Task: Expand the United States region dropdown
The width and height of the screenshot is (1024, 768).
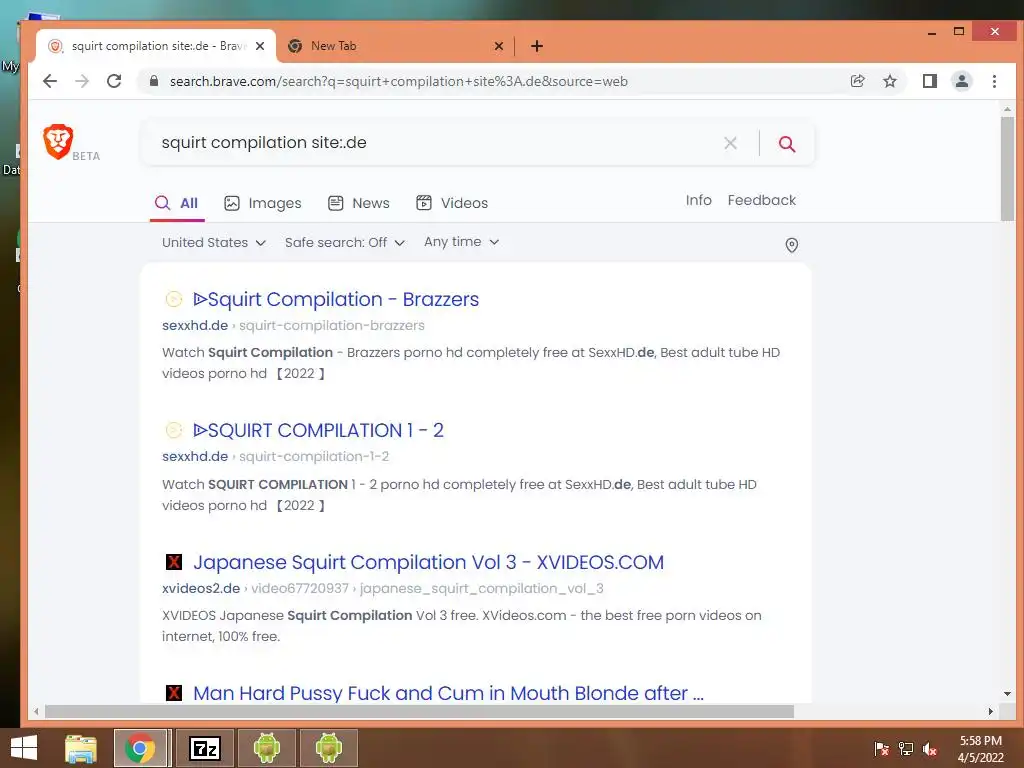Action: pyautogui.click(x=214, y=242)
